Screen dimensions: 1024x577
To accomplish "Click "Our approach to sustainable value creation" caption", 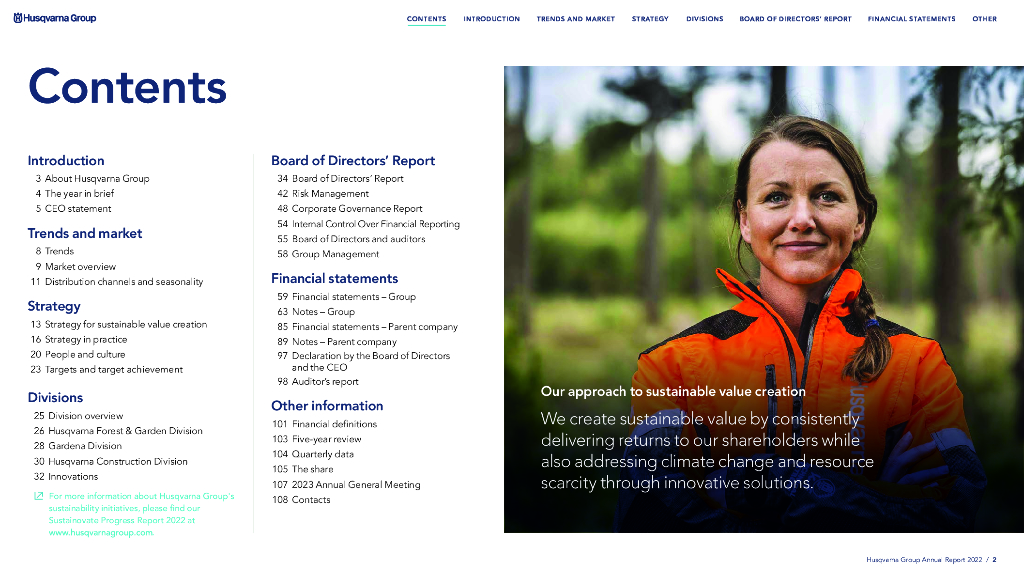I will pyautogui.click(x=673, y=392).
